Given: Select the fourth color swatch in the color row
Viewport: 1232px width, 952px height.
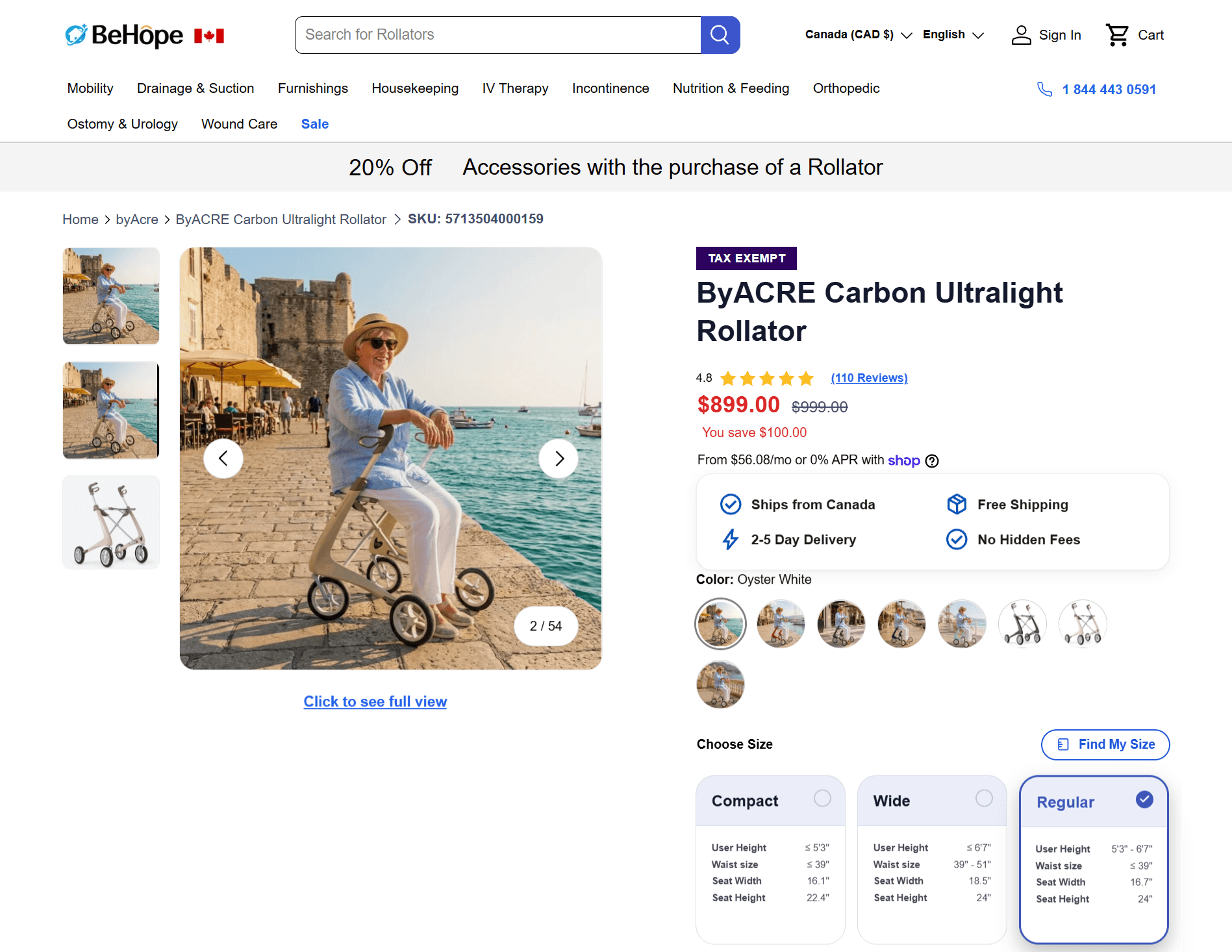Looking at the screenshot, I should point(901,623).
